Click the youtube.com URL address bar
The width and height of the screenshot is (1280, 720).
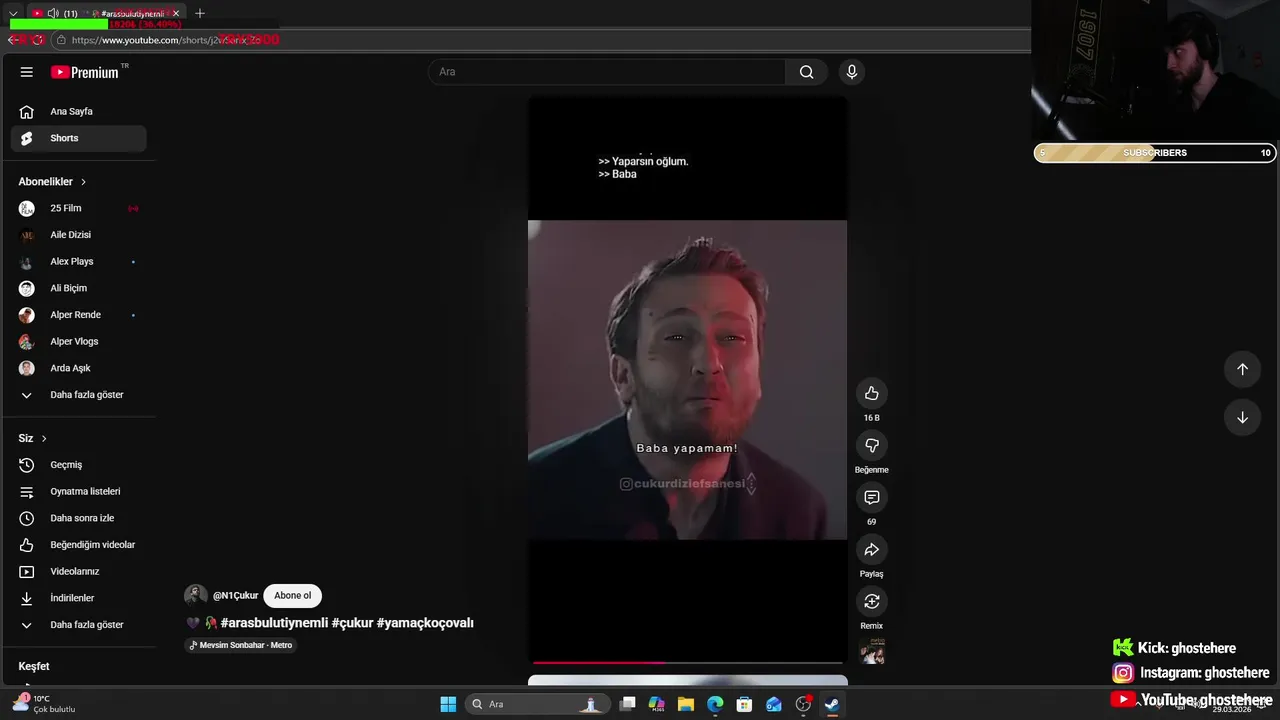tap(540, 40)
